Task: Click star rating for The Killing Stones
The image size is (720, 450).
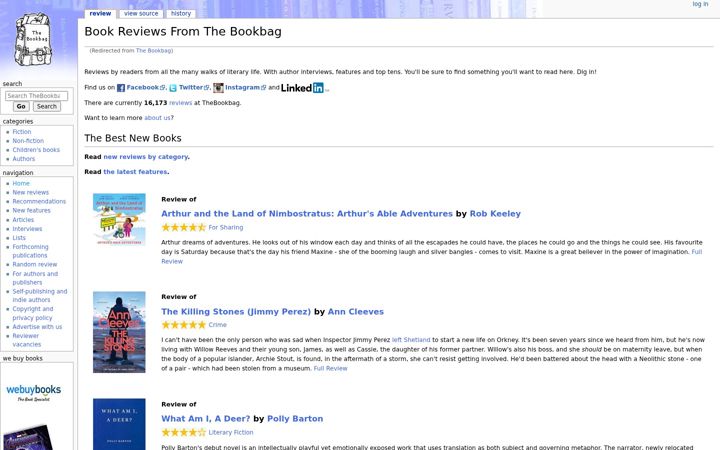Action: click(183, 325)
